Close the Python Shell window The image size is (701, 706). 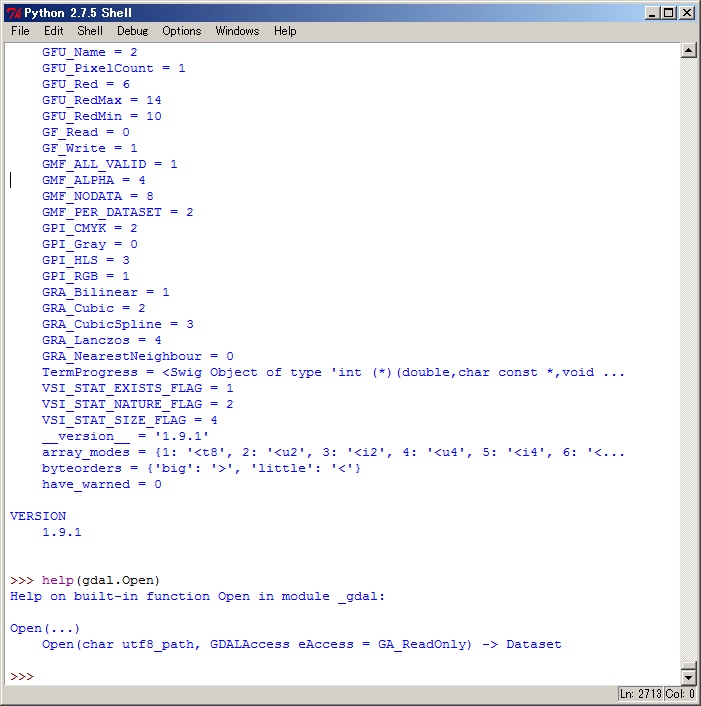point(687,13)
